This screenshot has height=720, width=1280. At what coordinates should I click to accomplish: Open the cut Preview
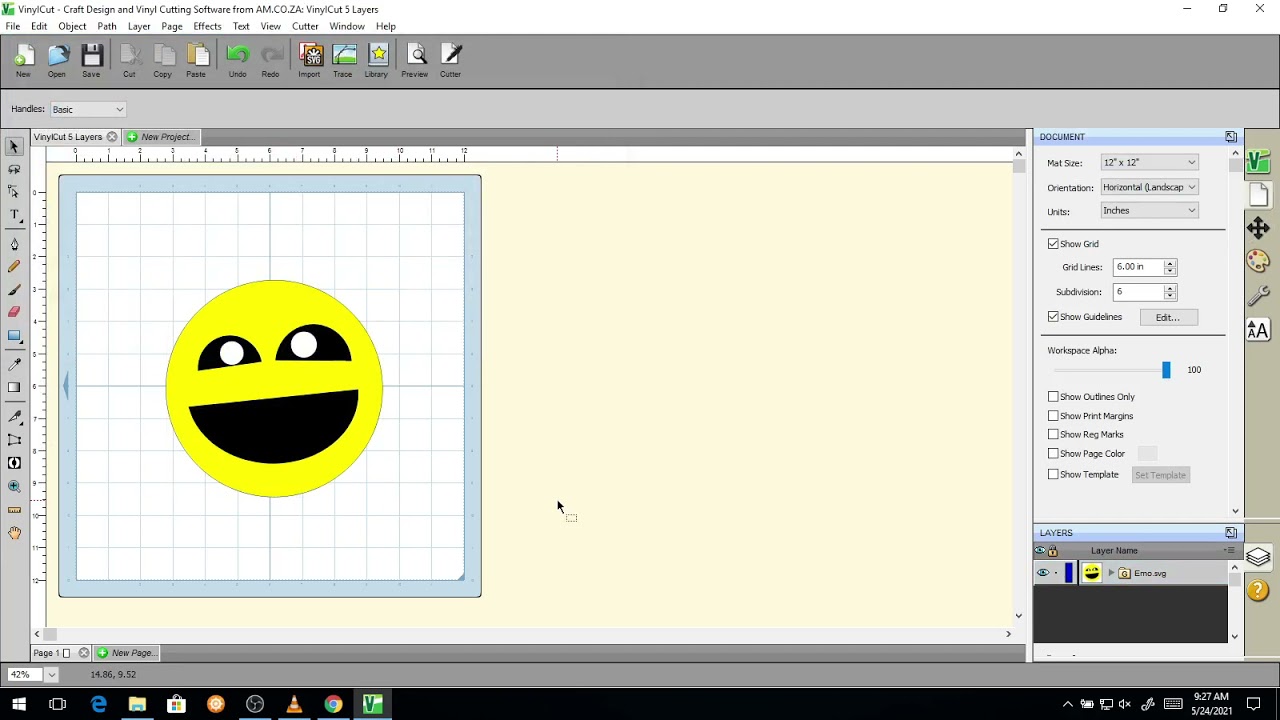click(x=415, y=61)
